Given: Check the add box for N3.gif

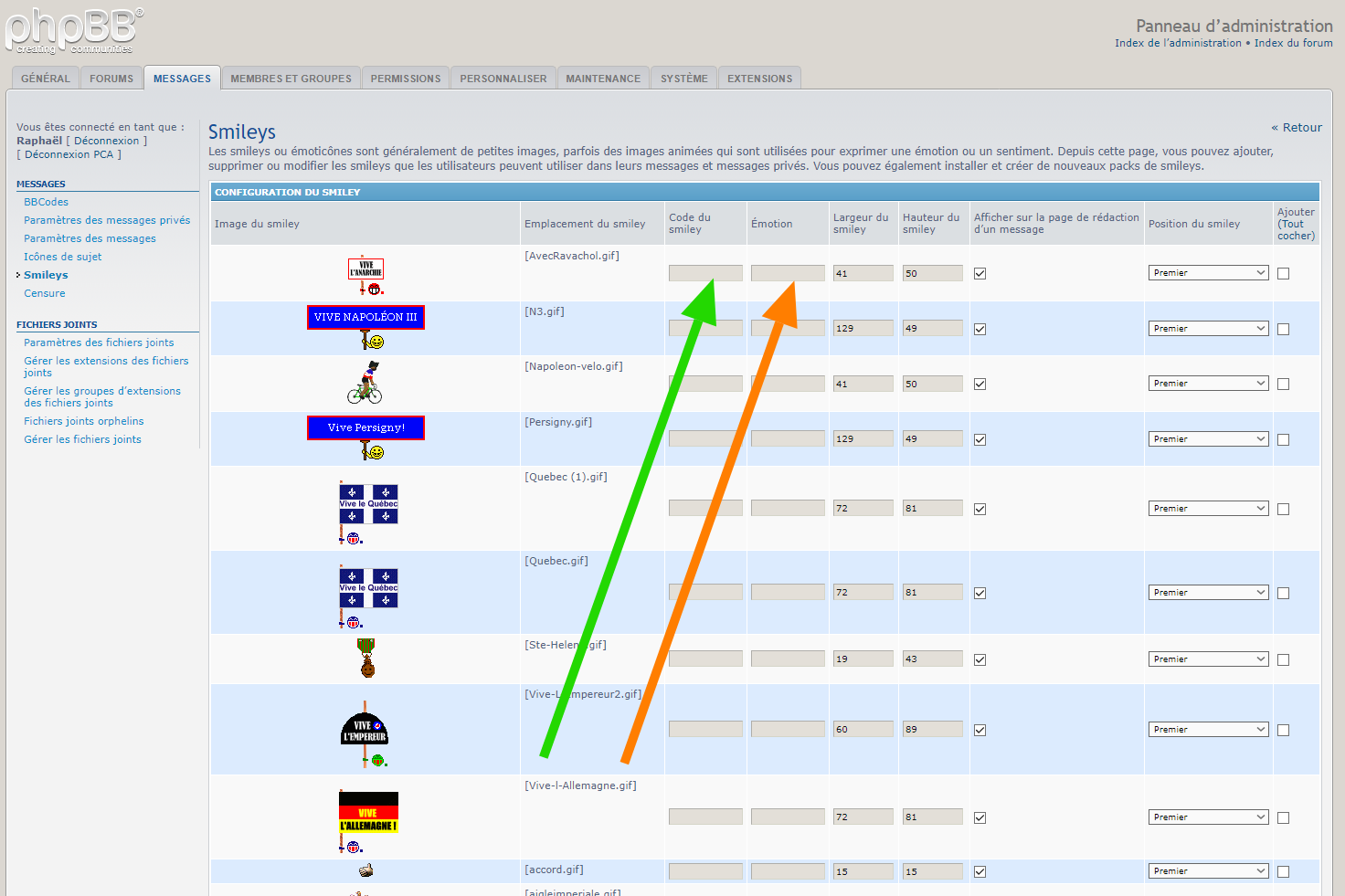Looking at the screenshot, I should click(1283, 329).
